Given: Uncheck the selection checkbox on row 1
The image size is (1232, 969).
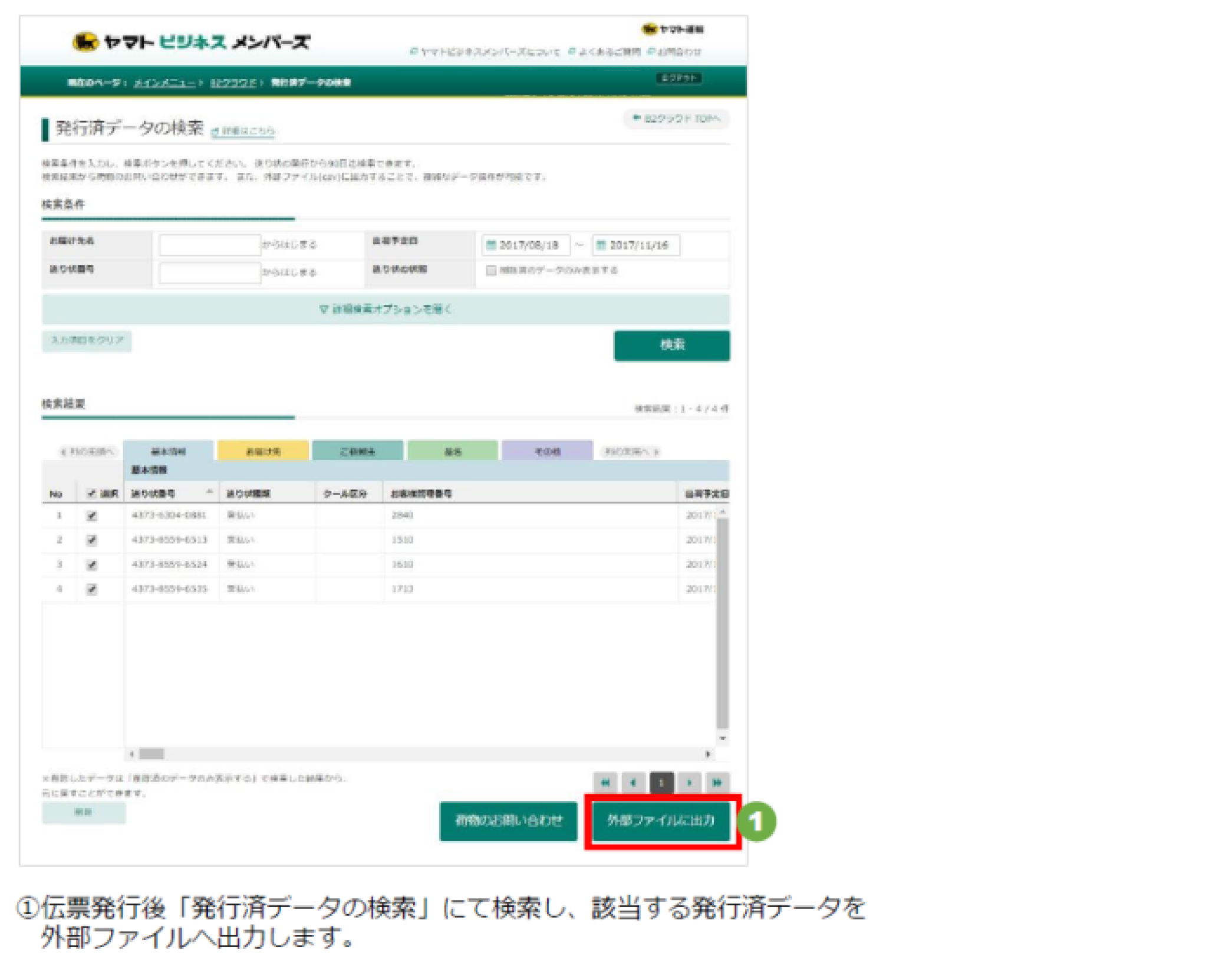Looking at the screenshot, I should tap(91, 515).
